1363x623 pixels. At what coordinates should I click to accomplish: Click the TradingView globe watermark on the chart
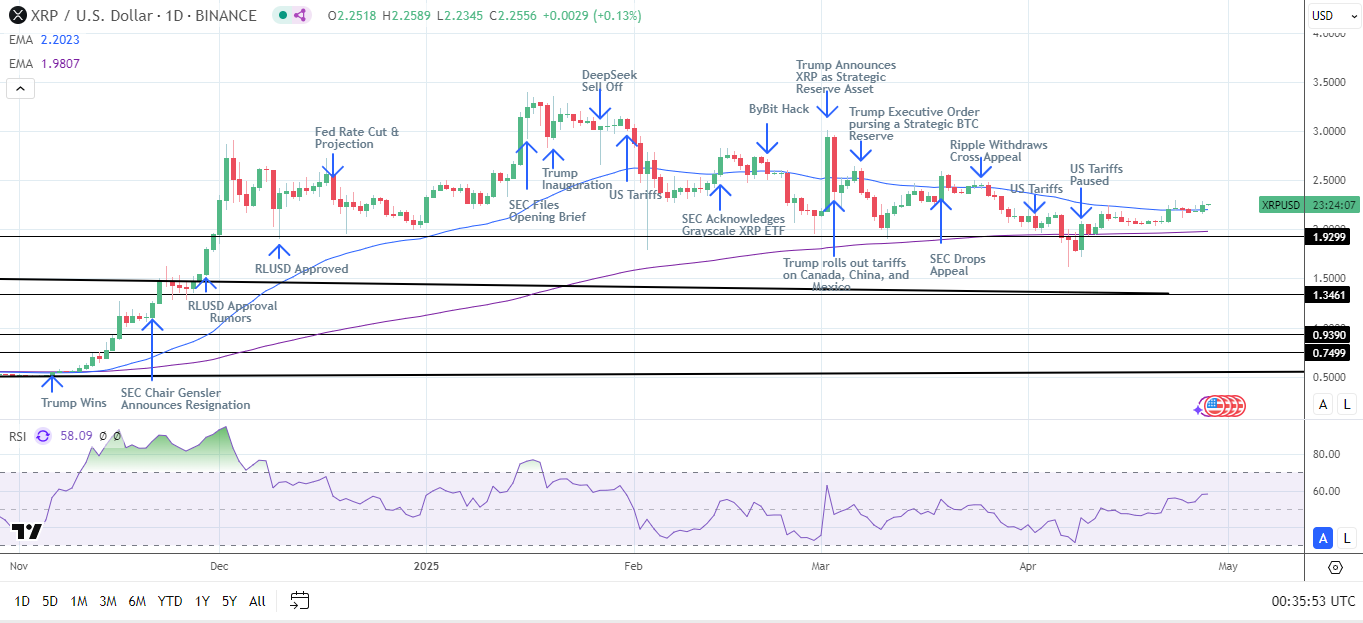tap(1221, 405)
